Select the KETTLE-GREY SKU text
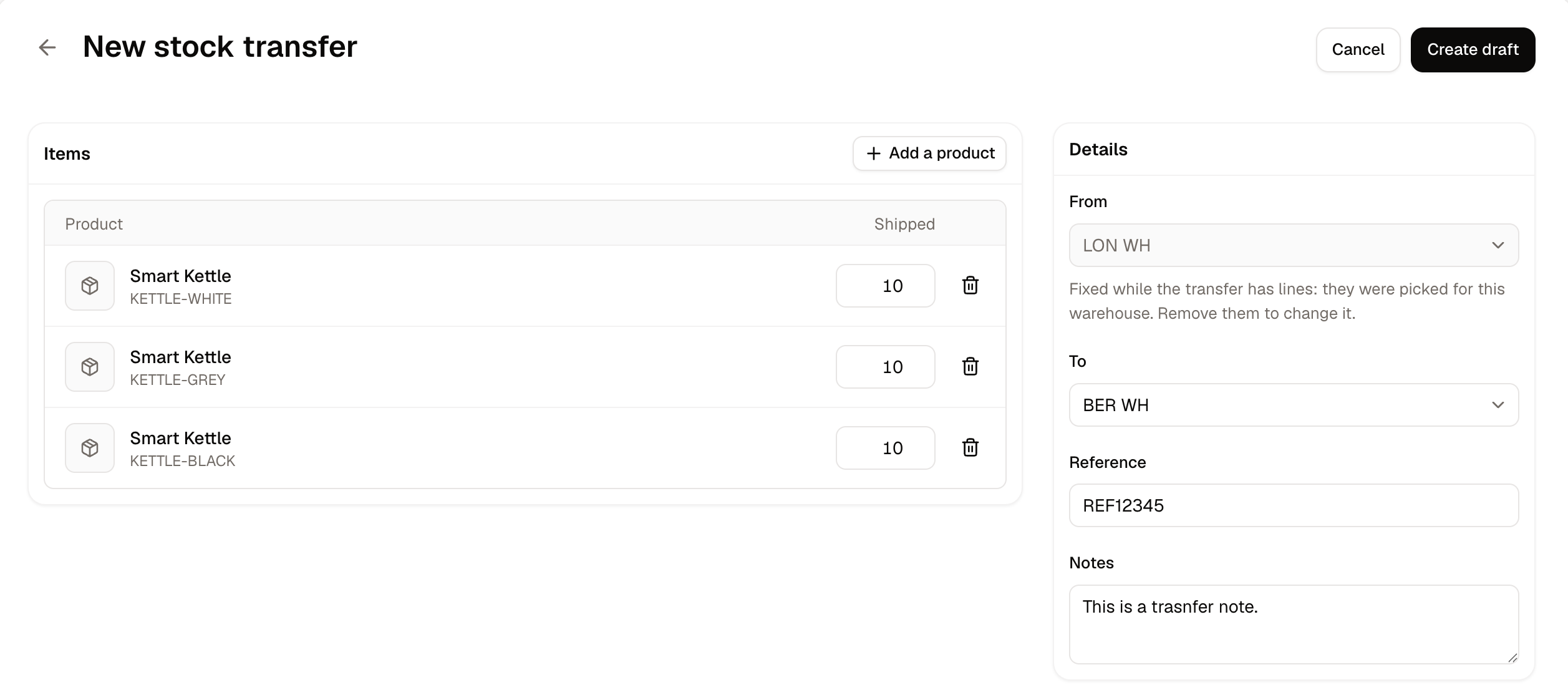 [178, 380]
